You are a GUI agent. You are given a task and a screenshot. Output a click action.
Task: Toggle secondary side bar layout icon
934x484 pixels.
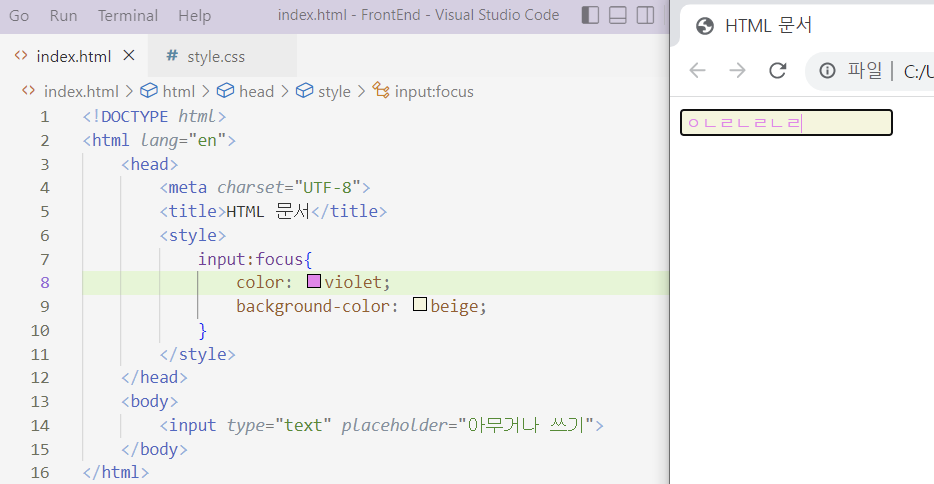point(645,15)
